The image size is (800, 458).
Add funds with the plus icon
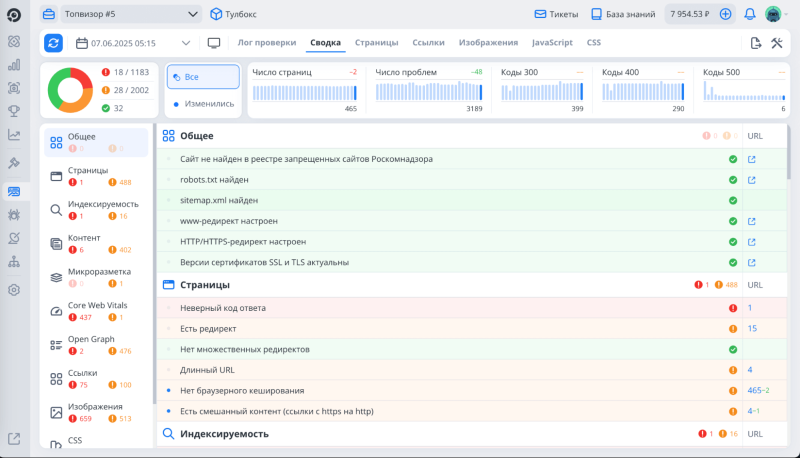point(725,15)
